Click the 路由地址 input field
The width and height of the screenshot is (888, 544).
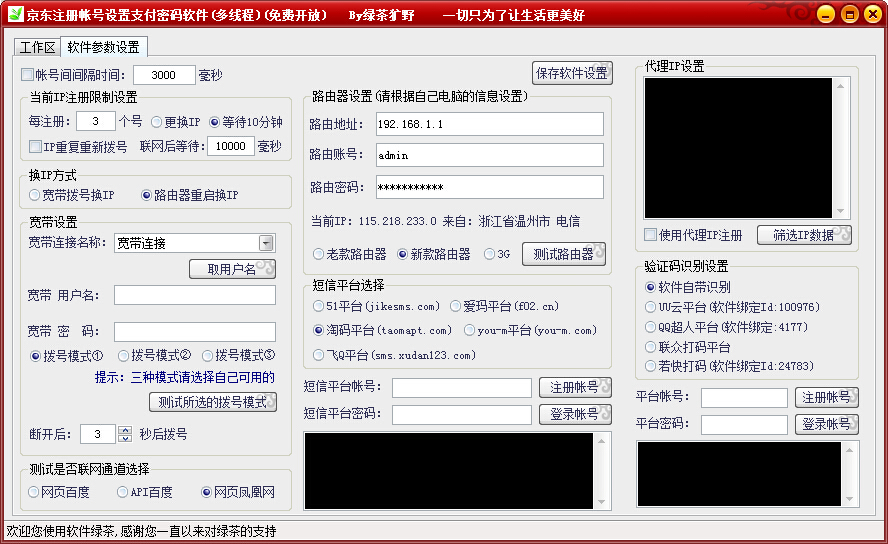click(x=489, y=124)
